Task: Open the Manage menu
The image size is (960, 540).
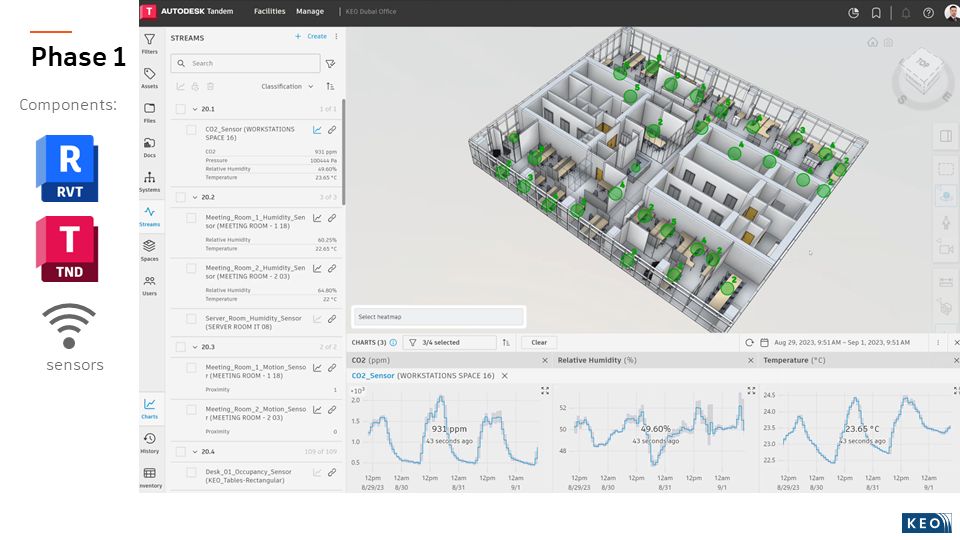Action: click(x=310, y=12)
